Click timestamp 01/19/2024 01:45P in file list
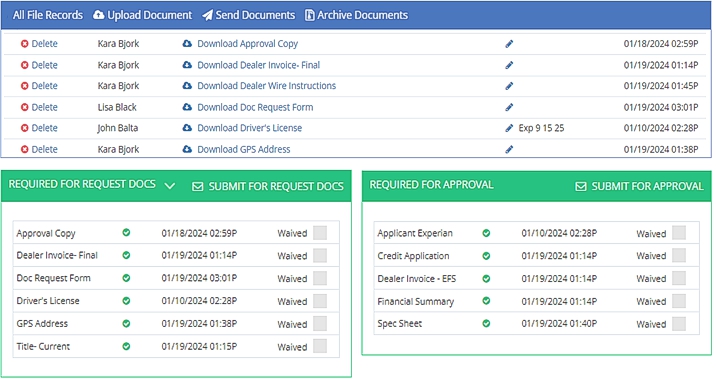The image size is (716, 379). click(661, 86)
